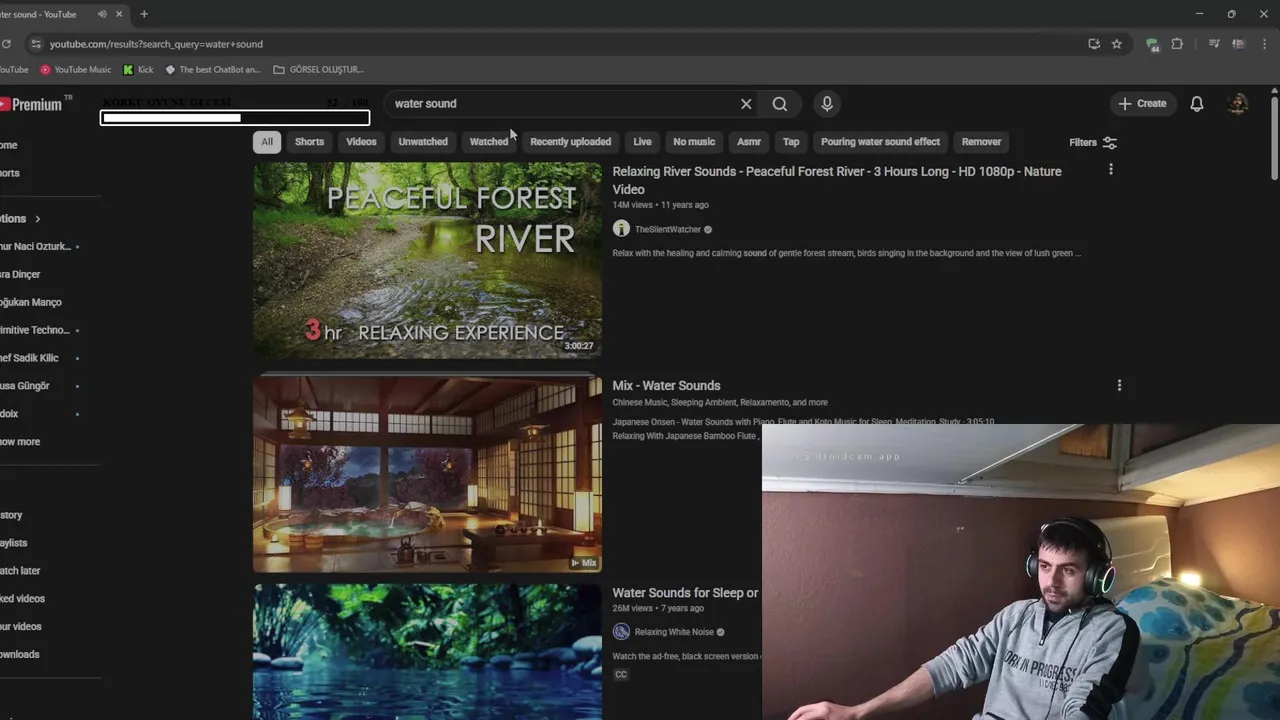The width and height of the screenshot is (1280, 720).
Task: Close the water sound YouTube tab
Action: (119, 14)
